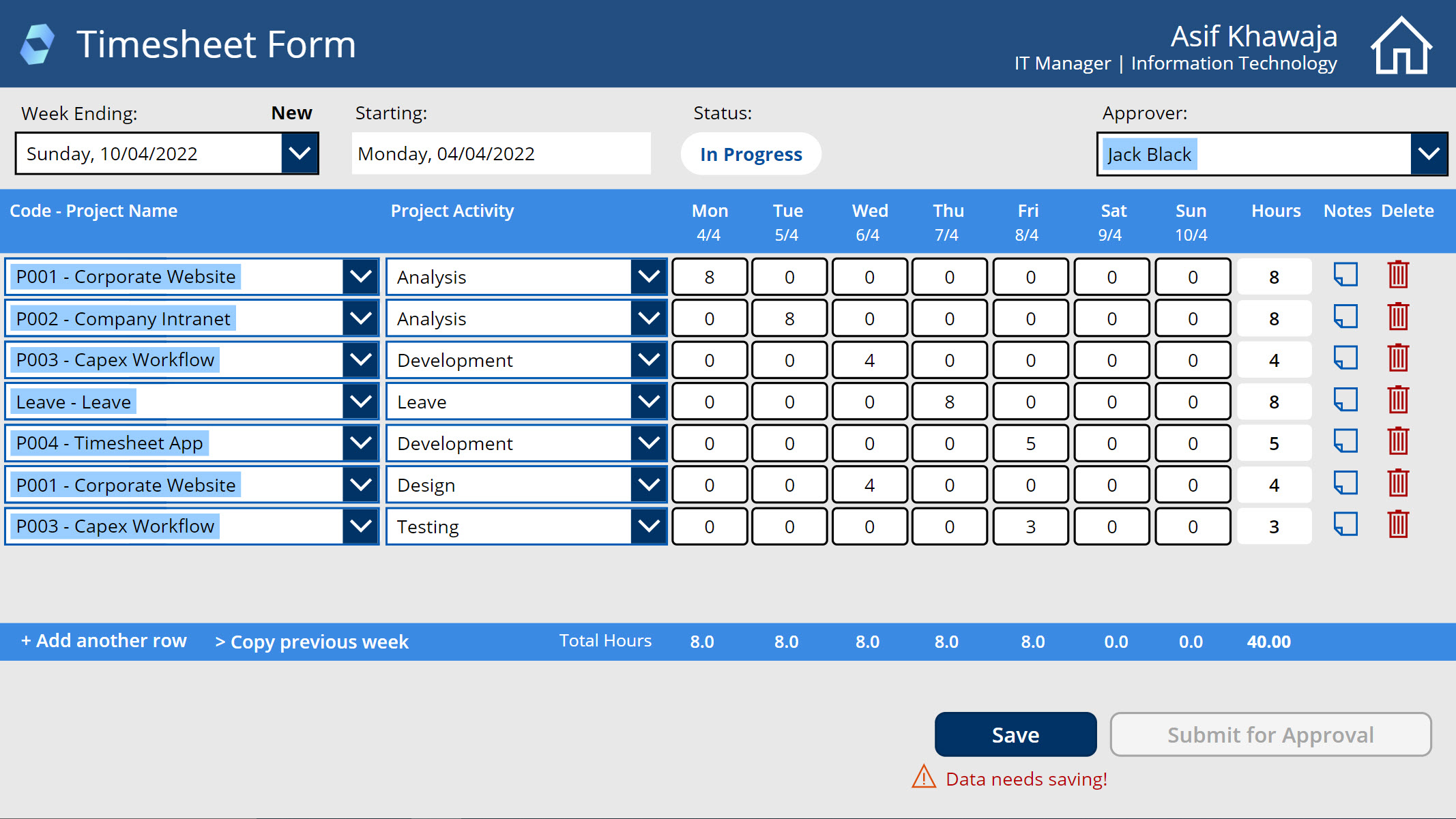The height and width of the screenshot is (819, 1456).
Task: Click the Home icon in header
Action: point(1401,46)
